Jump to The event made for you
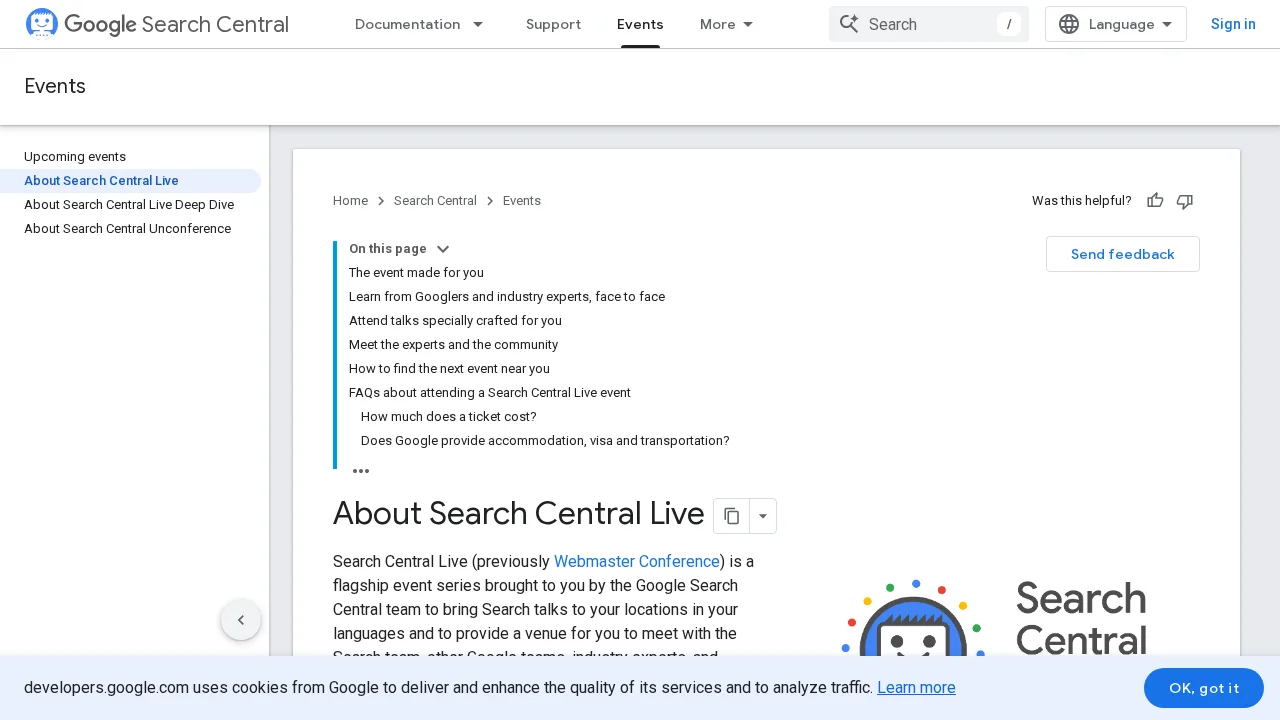Screen dimensions: 1280x720 (x=416, y=273)
